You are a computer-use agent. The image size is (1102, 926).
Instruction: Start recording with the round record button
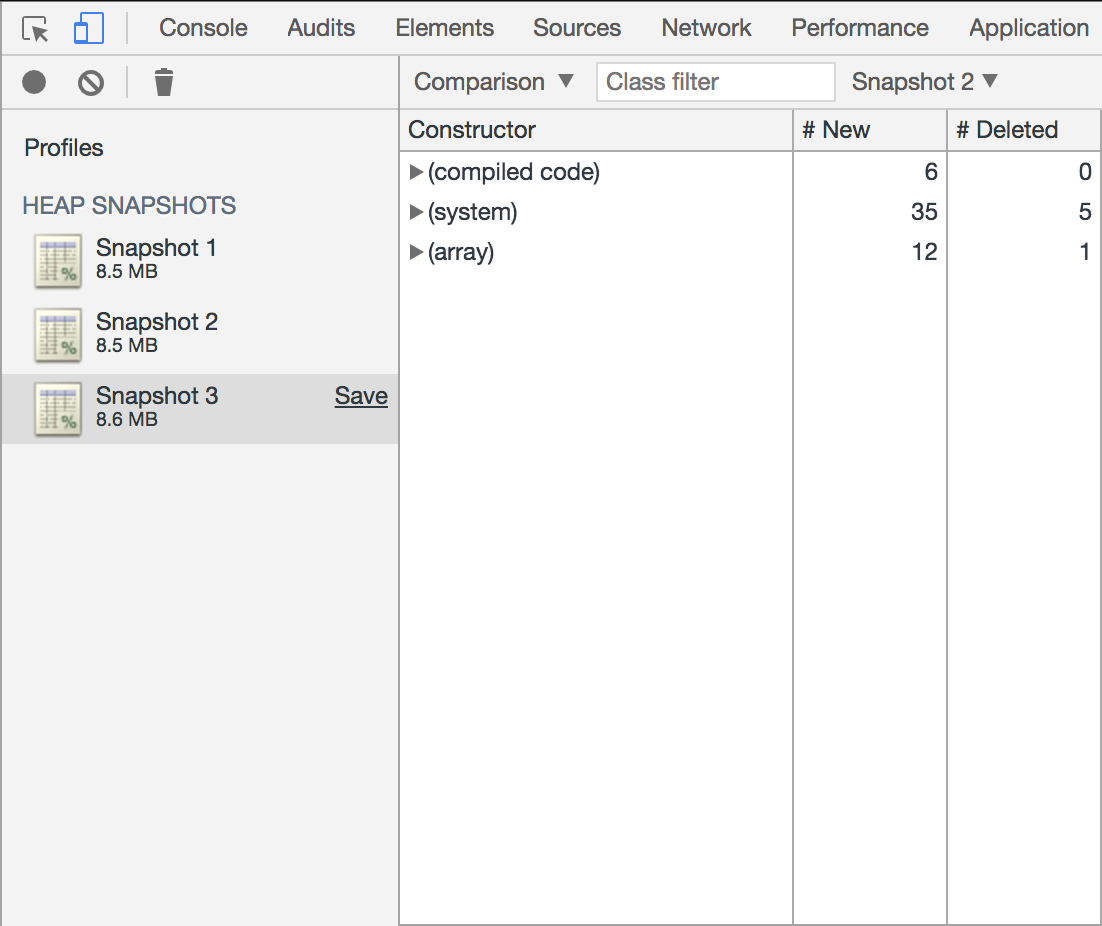pyautogui.click(x=34, y=82)
